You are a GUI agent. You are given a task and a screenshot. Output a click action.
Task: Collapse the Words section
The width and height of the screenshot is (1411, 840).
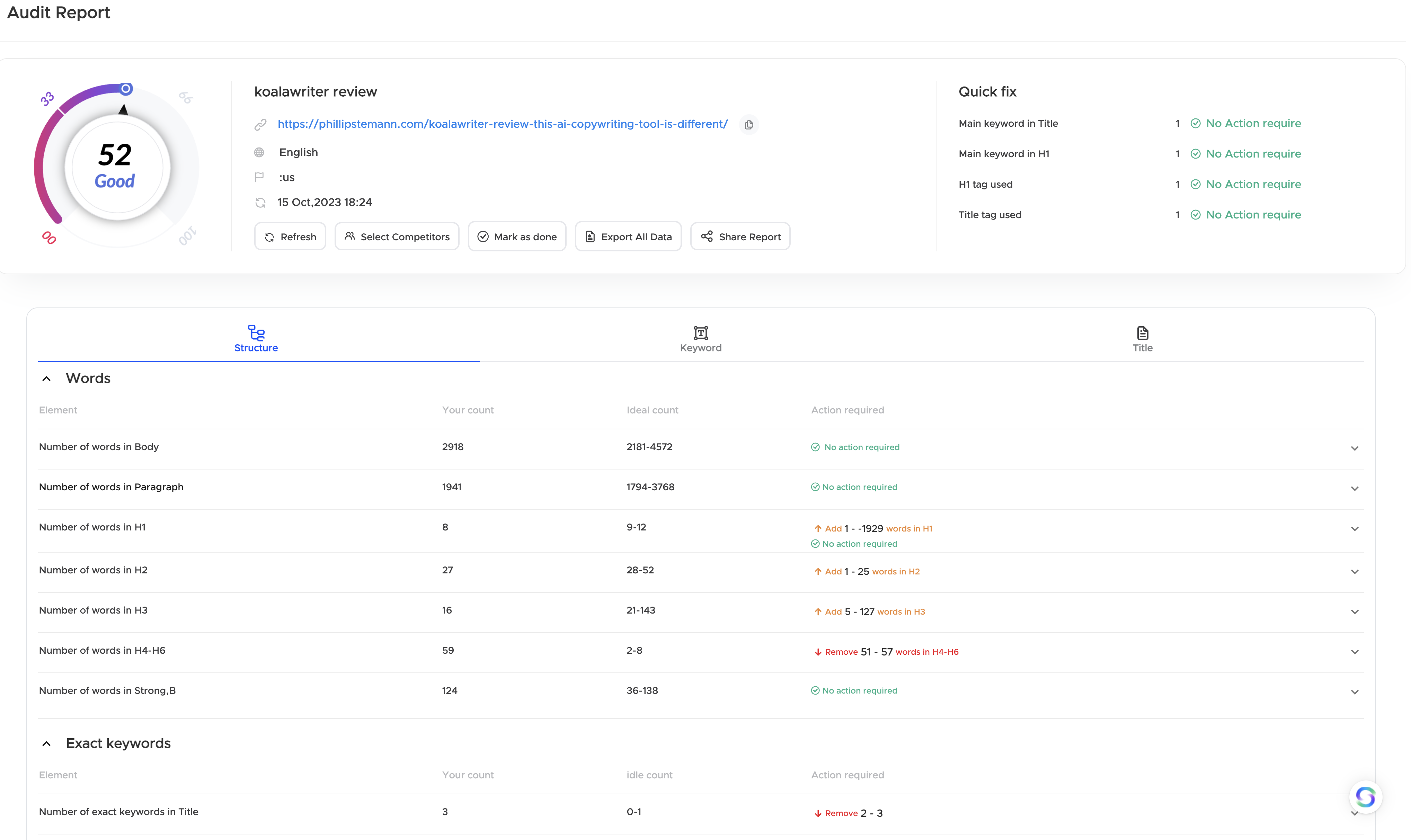46,379
